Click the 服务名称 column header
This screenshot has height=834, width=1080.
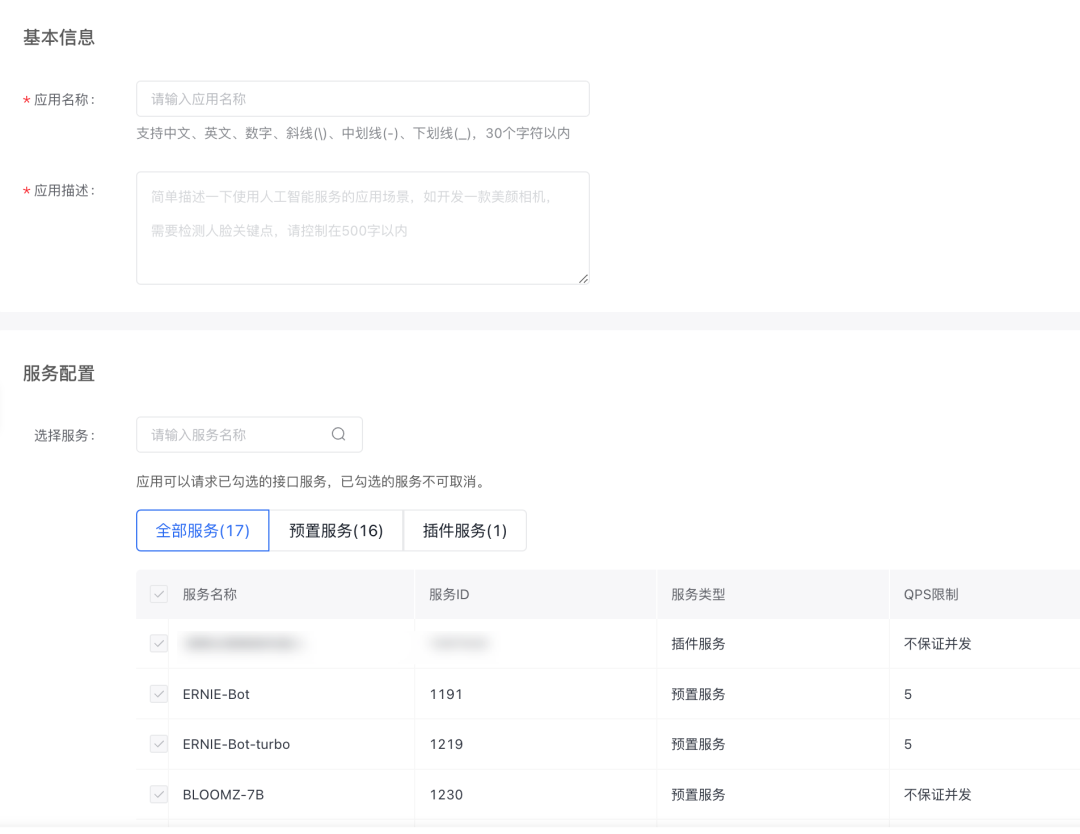pyautogui.click(x=211, y=593)
